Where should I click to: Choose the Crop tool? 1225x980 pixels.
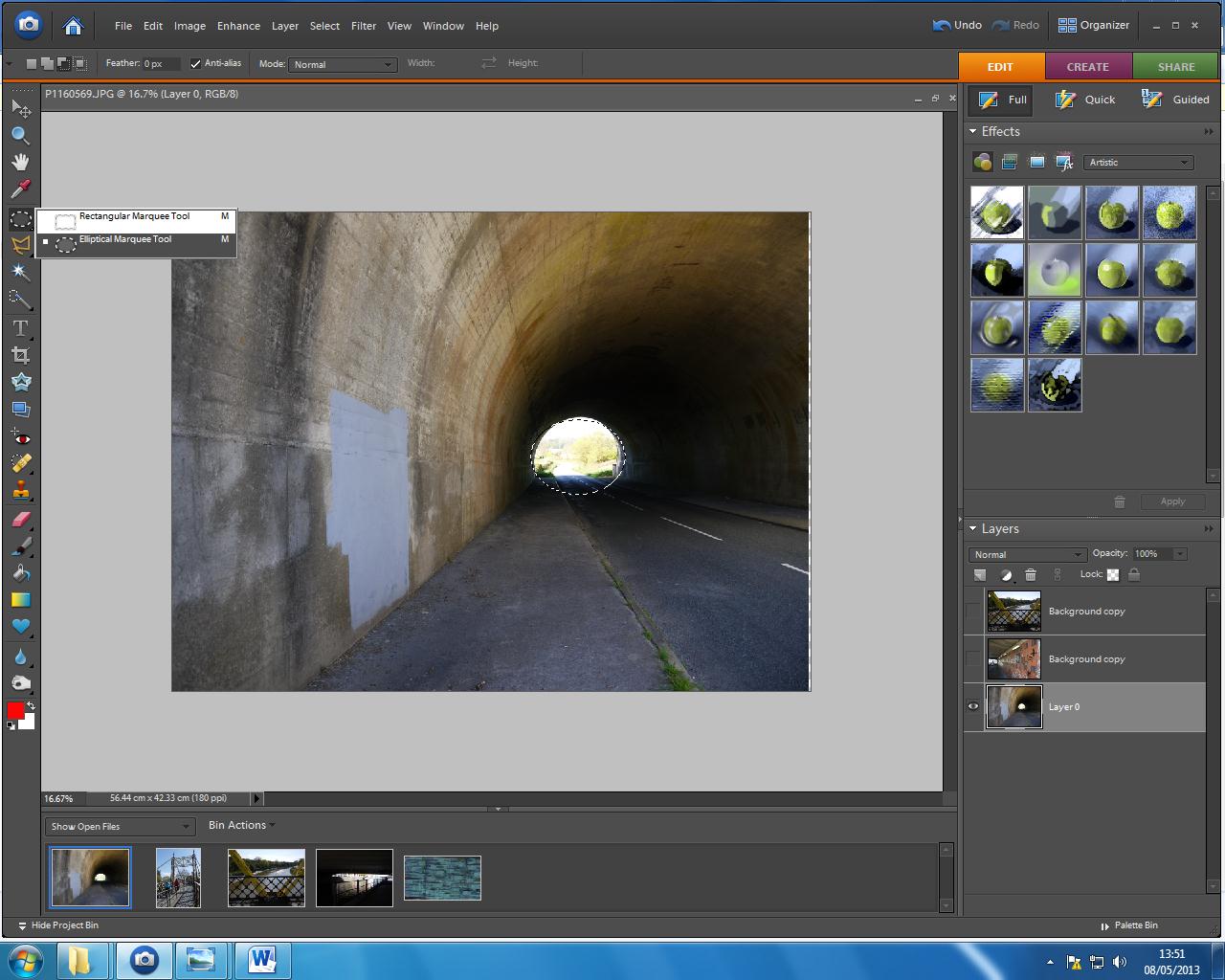(20, 355)
